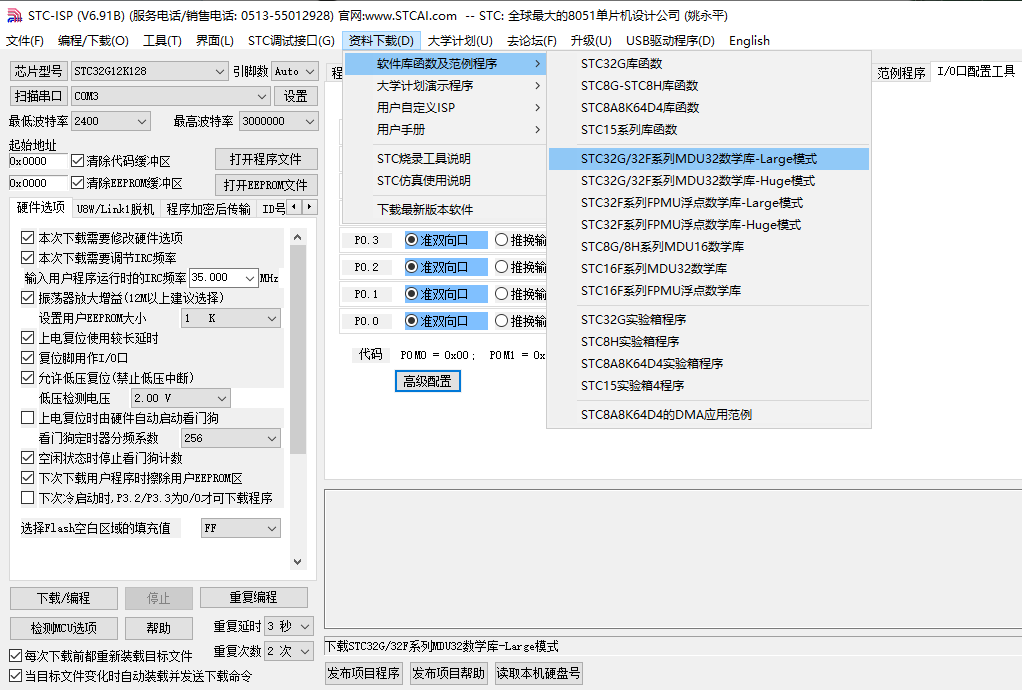The image size is (1022, 690).
Task: Open 工具(T) menu
Action: [x=162, y=40]
